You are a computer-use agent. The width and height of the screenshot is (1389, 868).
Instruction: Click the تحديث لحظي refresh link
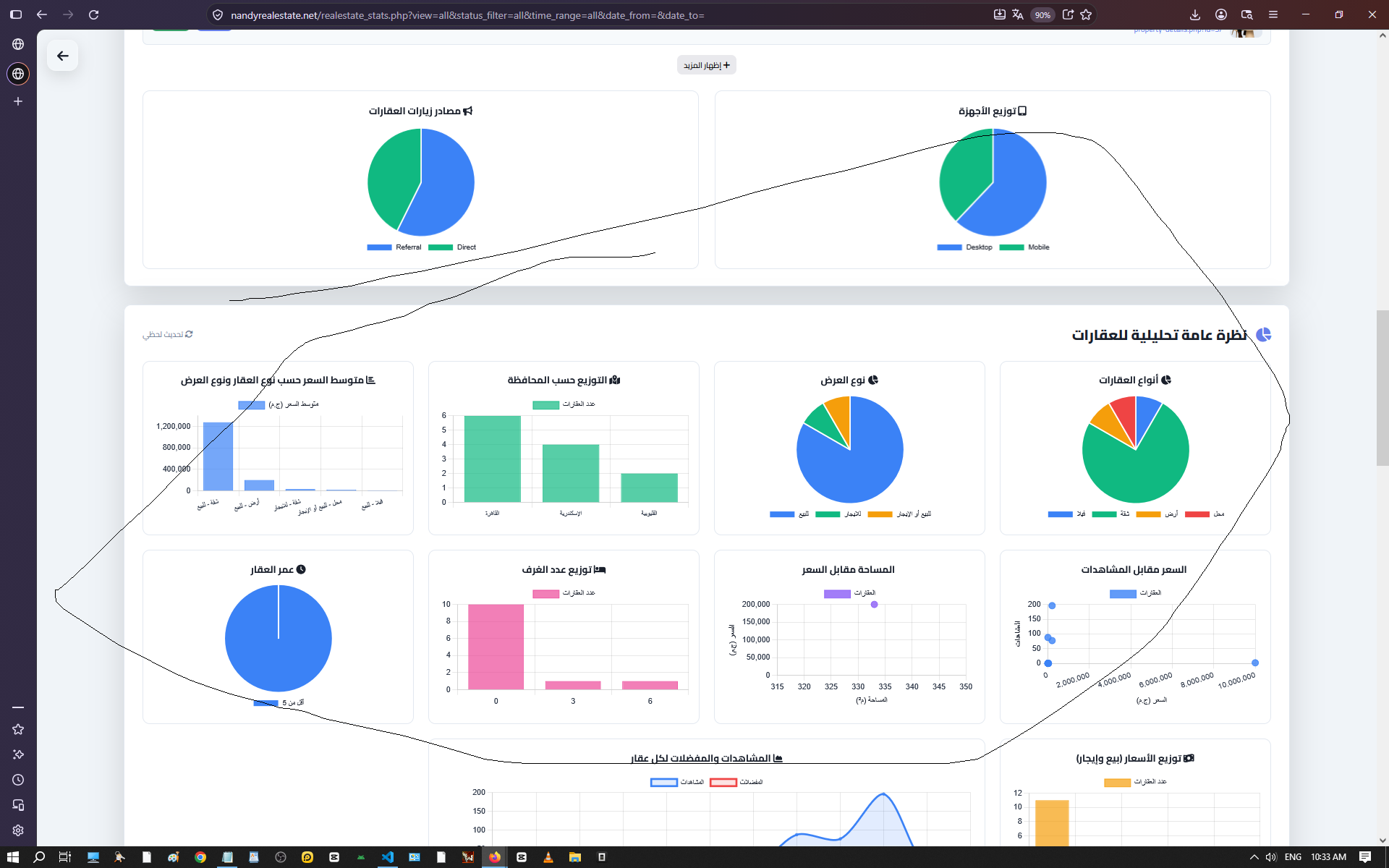click(x=168, y=334)
